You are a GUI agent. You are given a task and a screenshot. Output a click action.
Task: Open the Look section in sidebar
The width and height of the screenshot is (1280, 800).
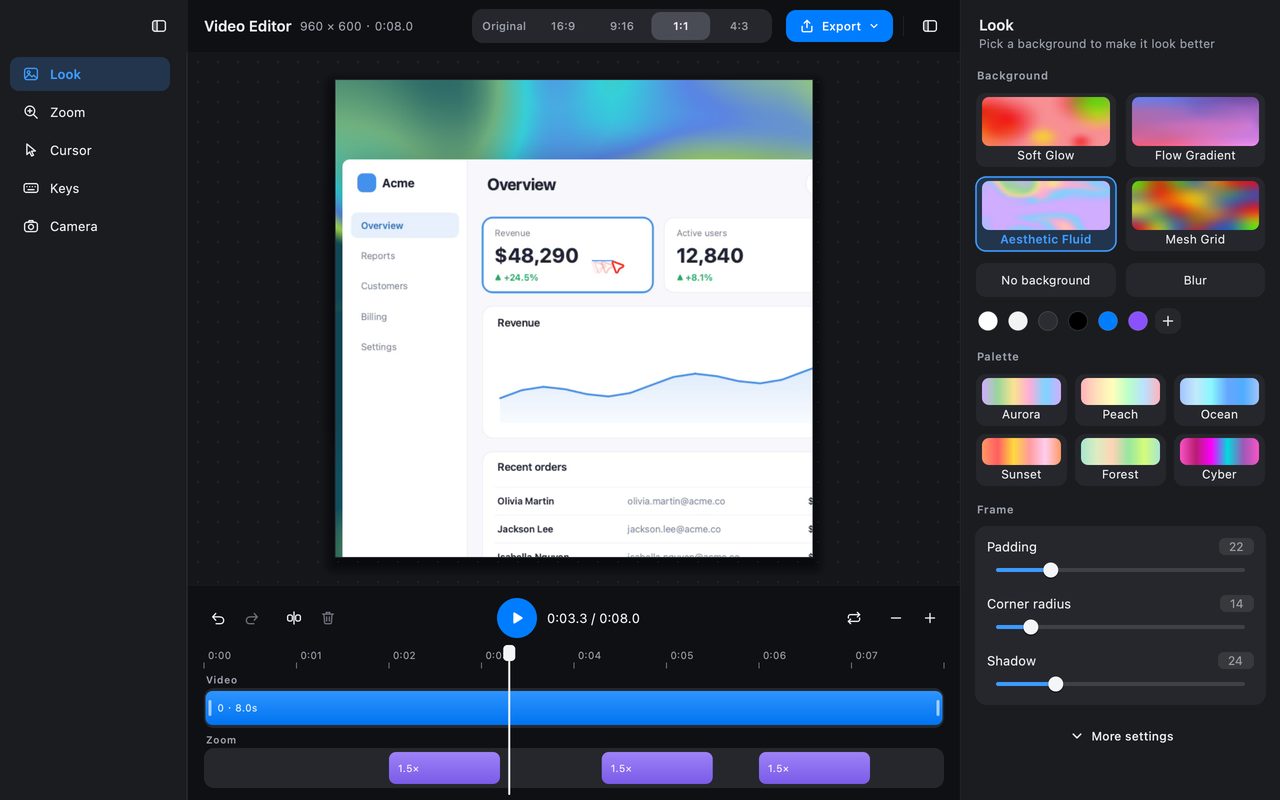point(90,74)
